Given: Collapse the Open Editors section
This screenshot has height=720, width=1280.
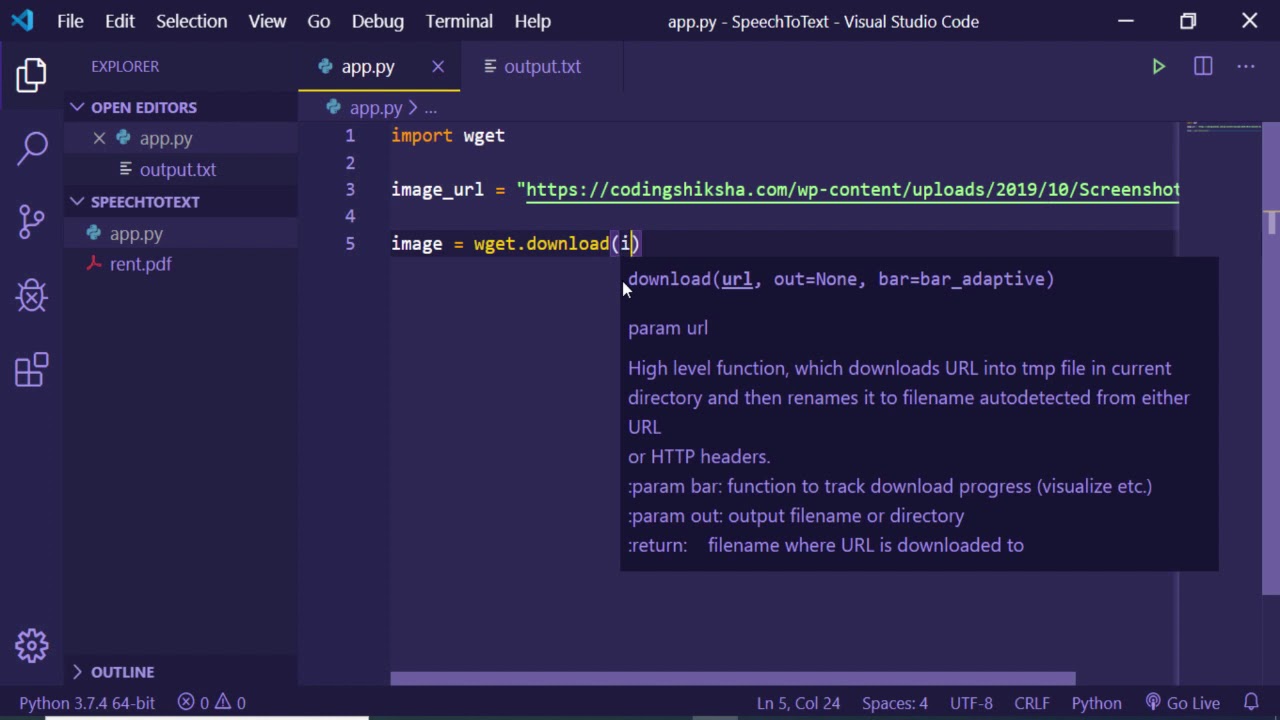Looking at the screenshot, I should click(x=143, y=107).
